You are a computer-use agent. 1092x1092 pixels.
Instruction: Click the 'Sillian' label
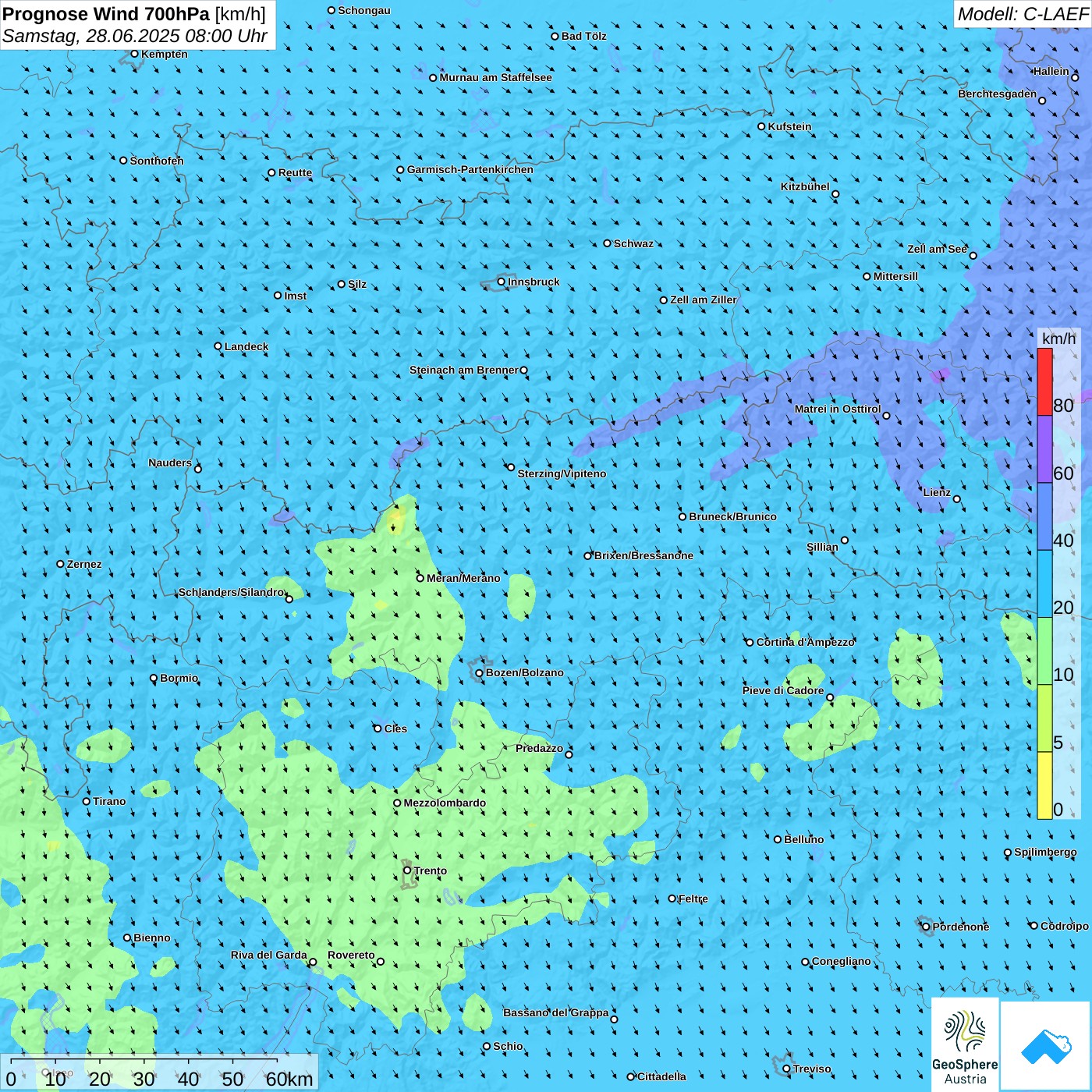(822, 547)
